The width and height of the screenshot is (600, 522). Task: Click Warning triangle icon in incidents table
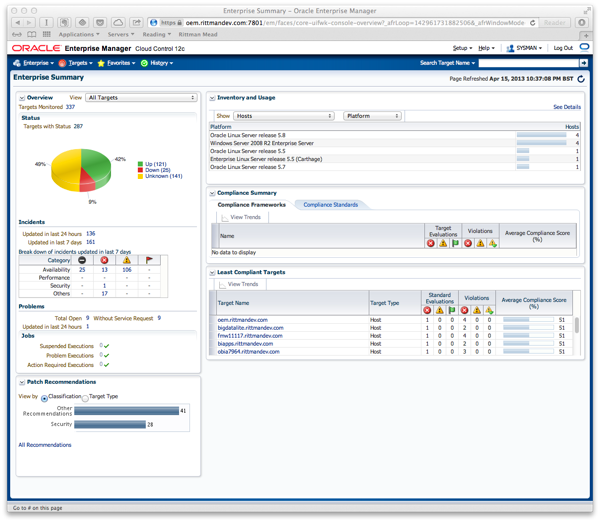pos(127,260)
